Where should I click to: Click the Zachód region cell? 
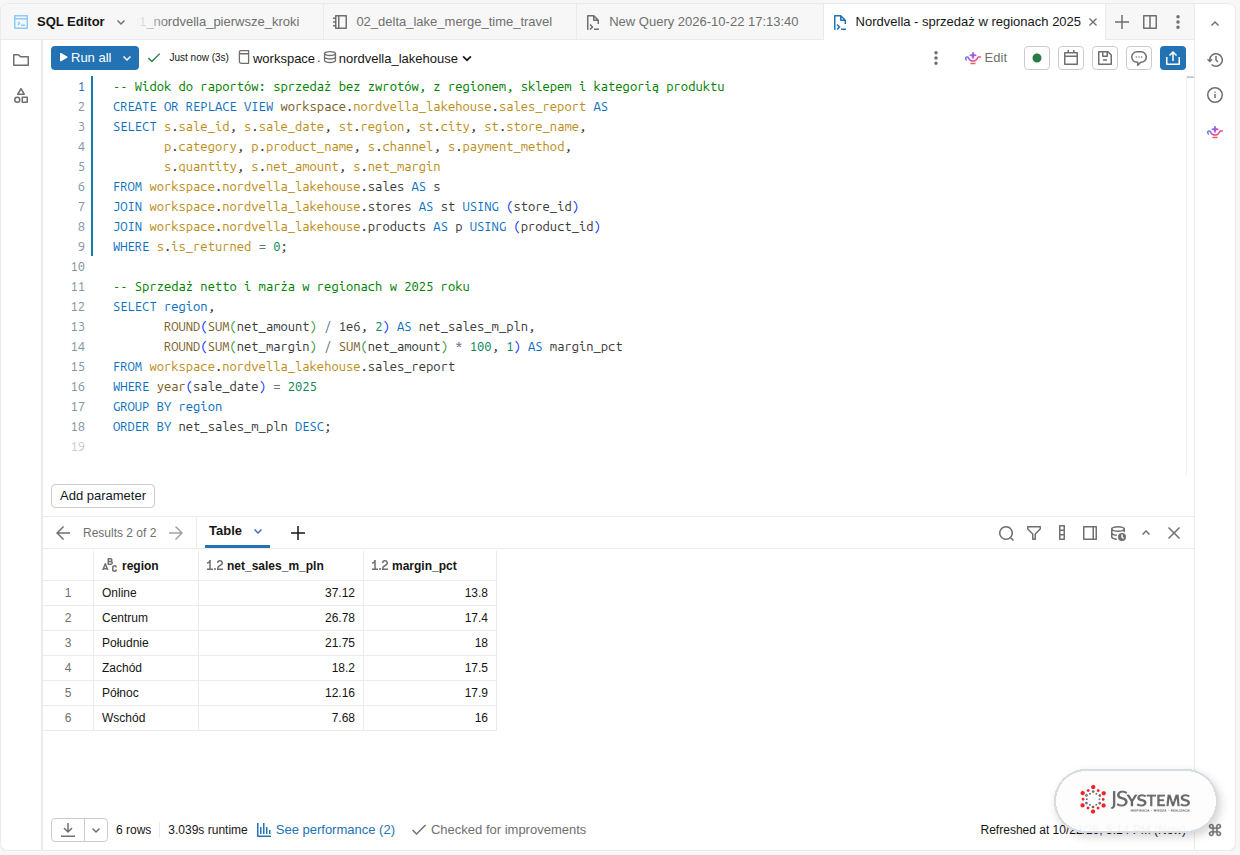[146, 668]
